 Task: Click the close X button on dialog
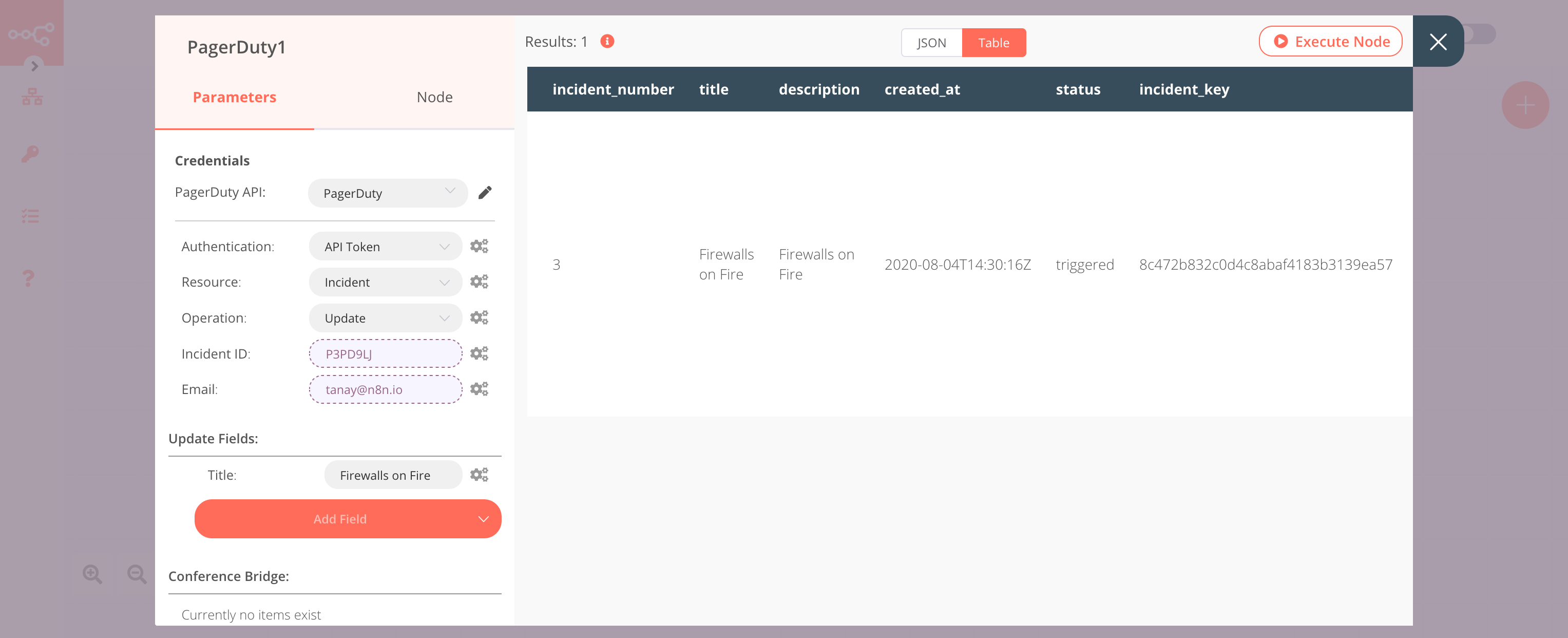click(1439, 41)
